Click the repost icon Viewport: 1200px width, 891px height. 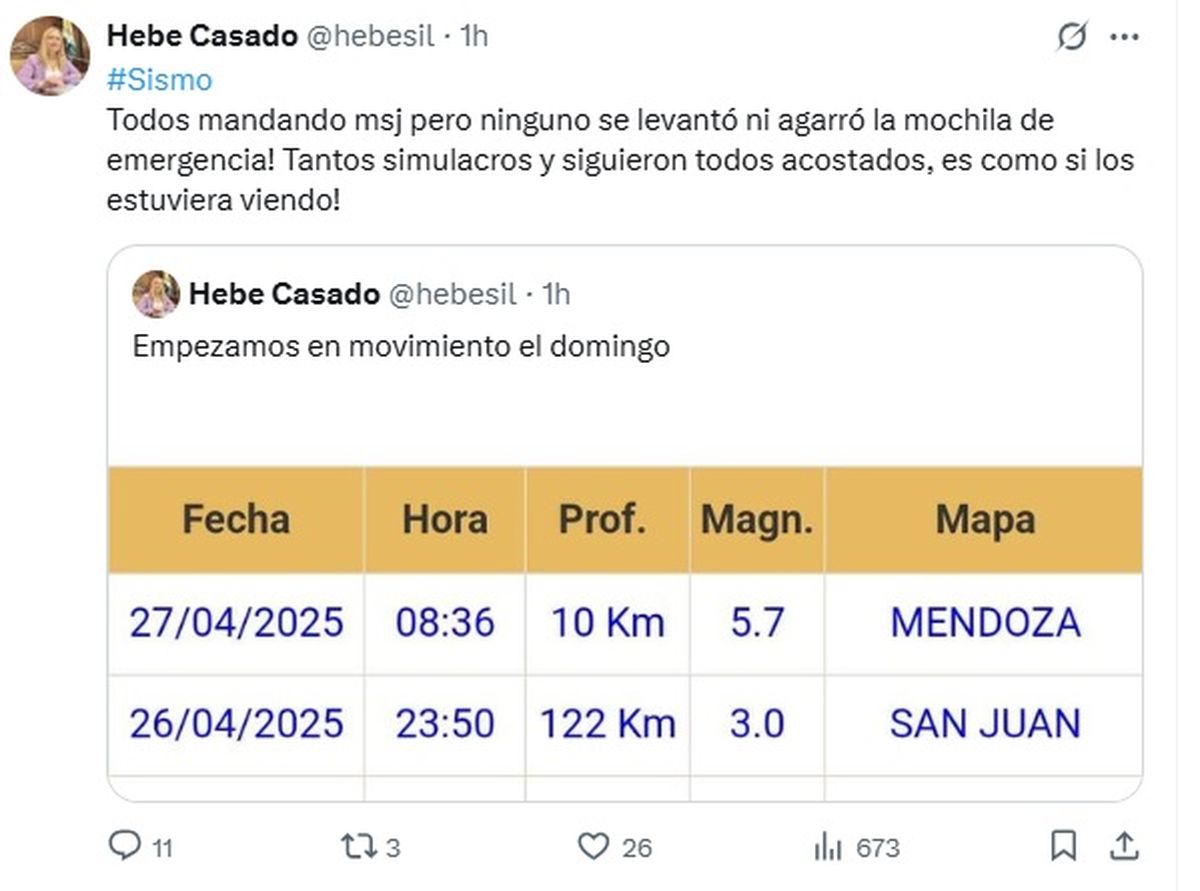(357, 847)
